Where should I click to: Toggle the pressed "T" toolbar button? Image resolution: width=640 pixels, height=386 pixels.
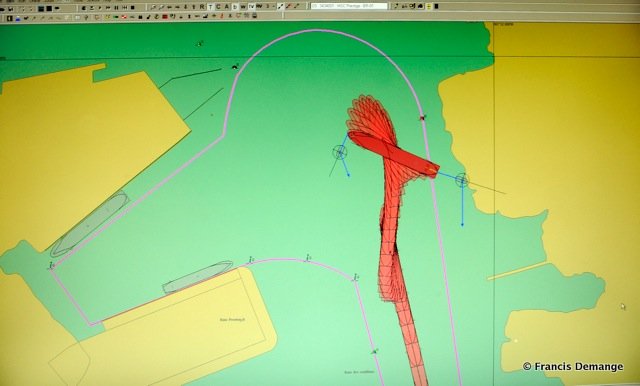tap(210, 7)
